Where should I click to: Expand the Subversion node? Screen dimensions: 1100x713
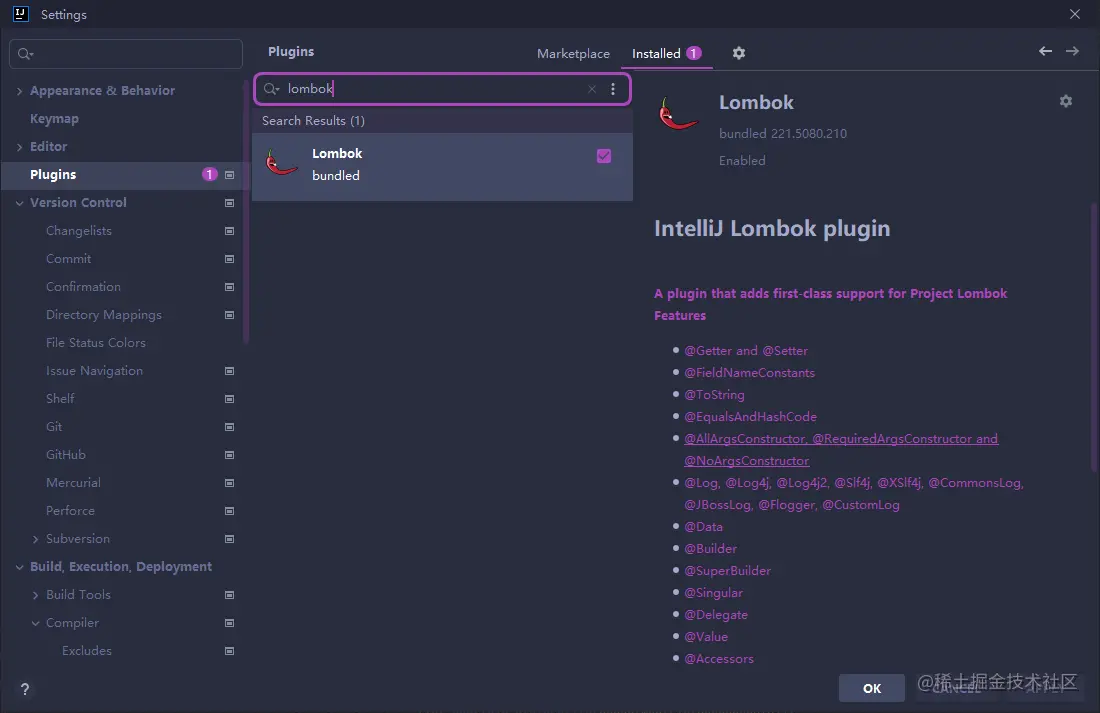35,539
